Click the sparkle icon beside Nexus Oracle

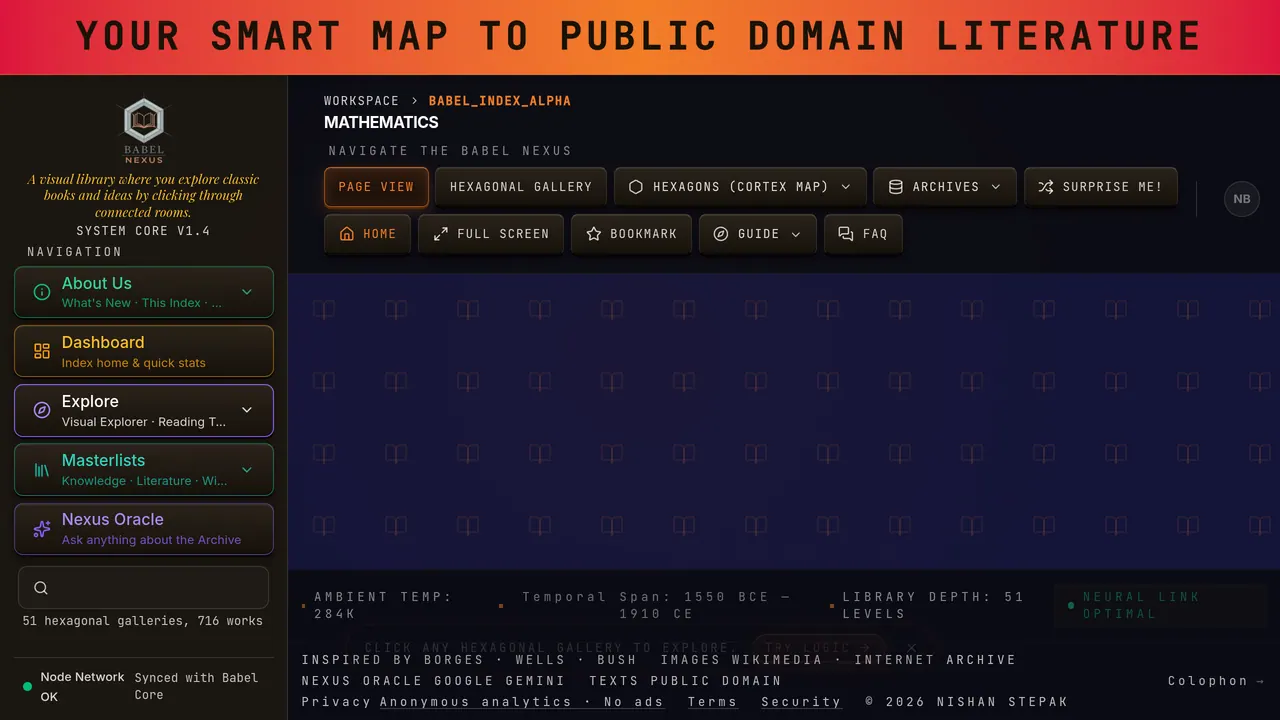[x=42, y=529]
